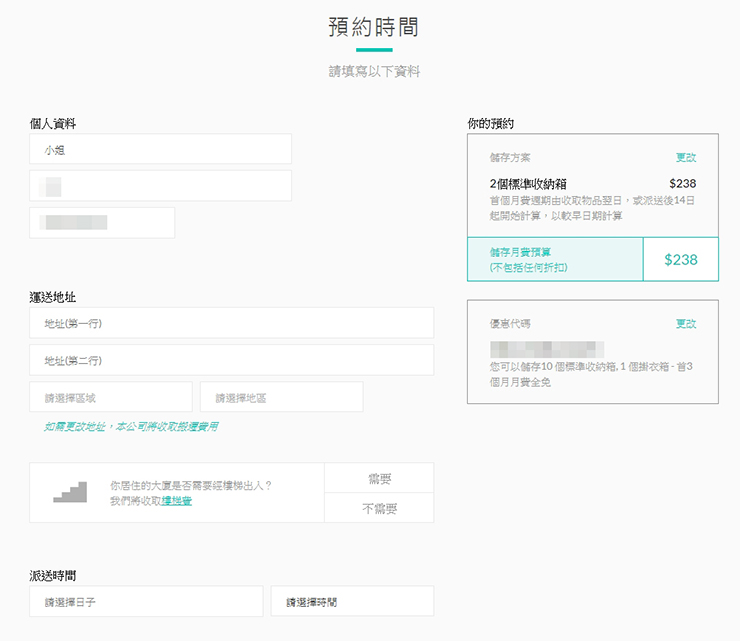
Task: Open the 請選擇區域 dropdown
Action: (x=111, y=397)
